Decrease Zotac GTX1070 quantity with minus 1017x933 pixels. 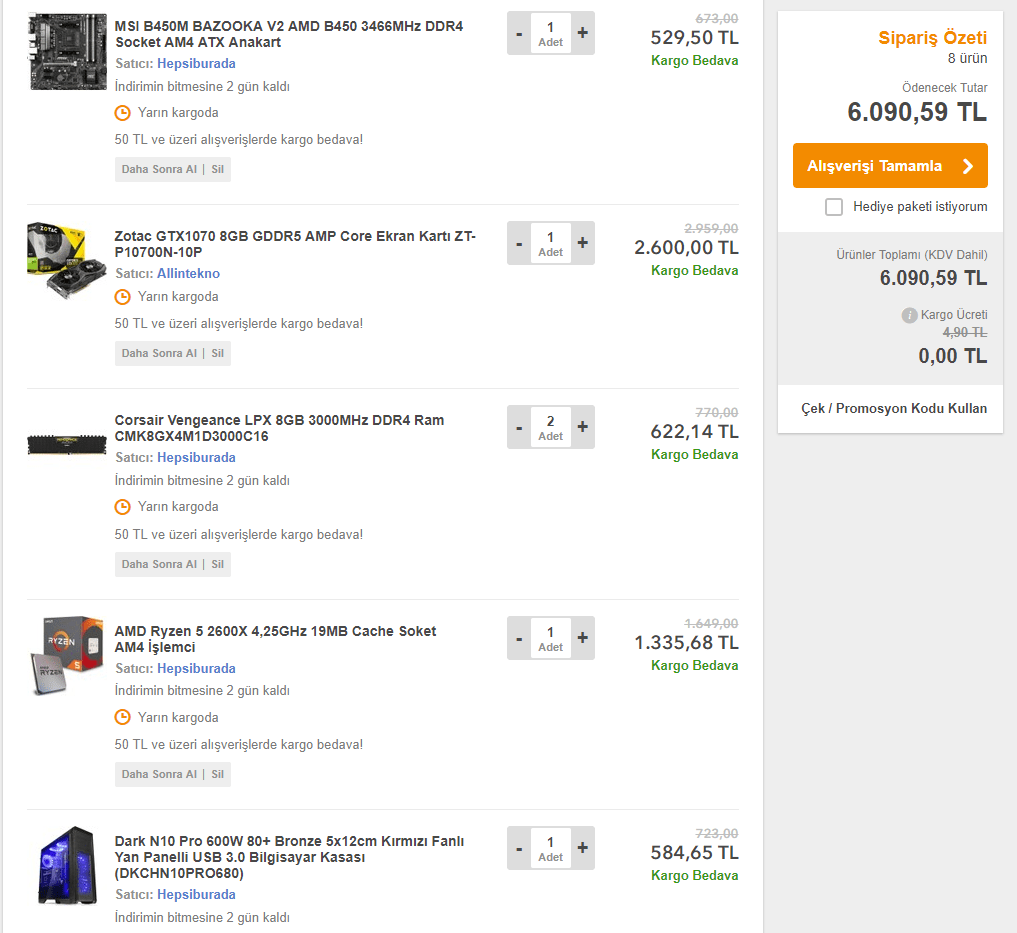point(519,243)
